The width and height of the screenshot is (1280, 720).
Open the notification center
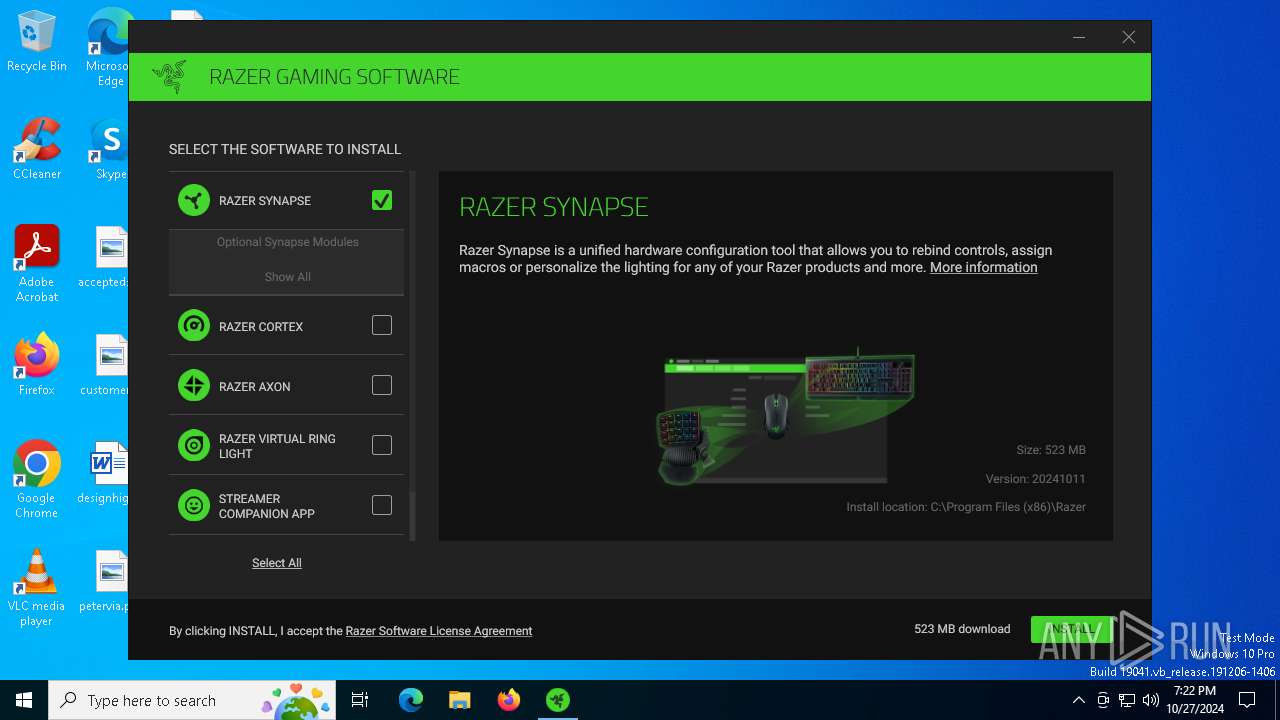[1247, 700]
